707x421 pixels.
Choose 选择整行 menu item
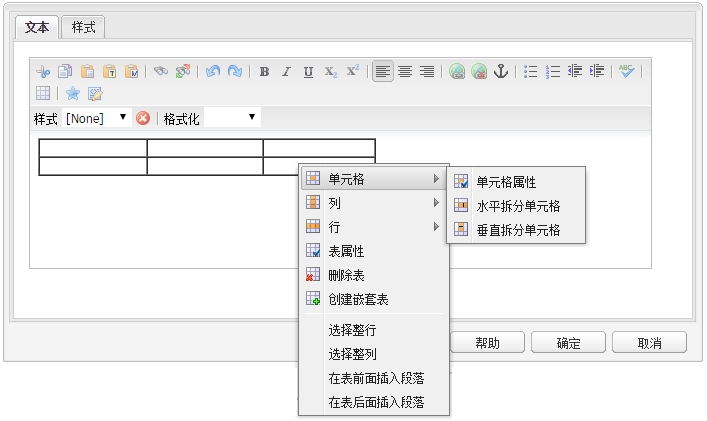coord(374,330)
